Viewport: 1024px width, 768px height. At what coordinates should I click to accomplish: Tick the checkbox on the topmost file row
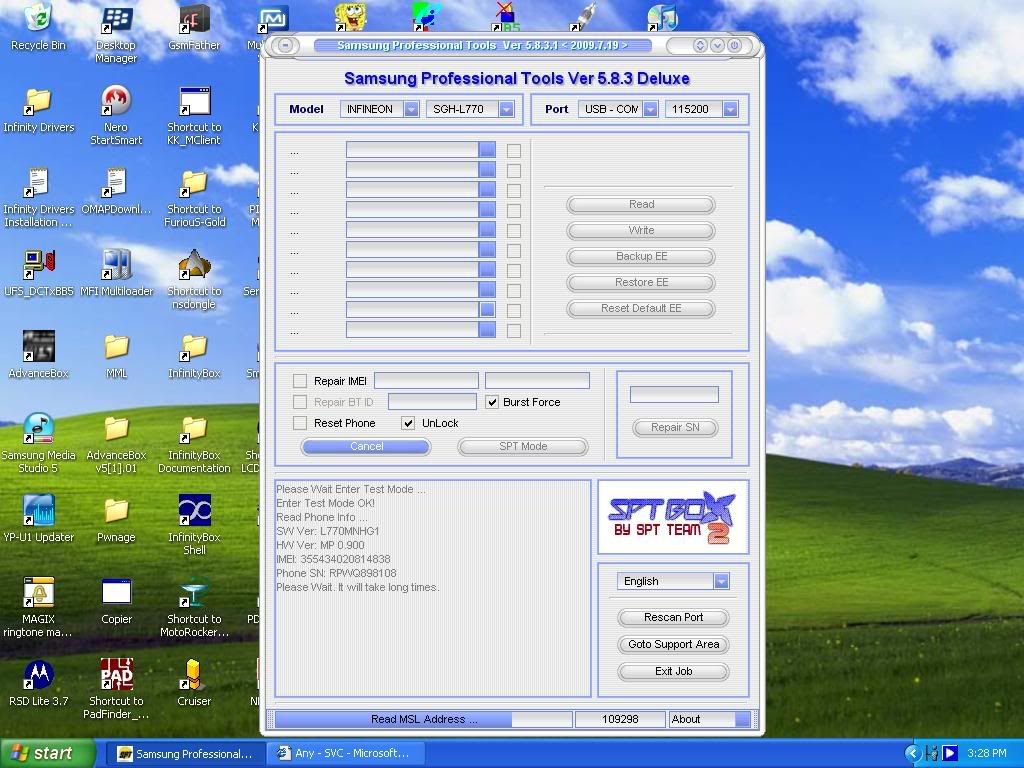pyautogui.click(x=514, y=151)
